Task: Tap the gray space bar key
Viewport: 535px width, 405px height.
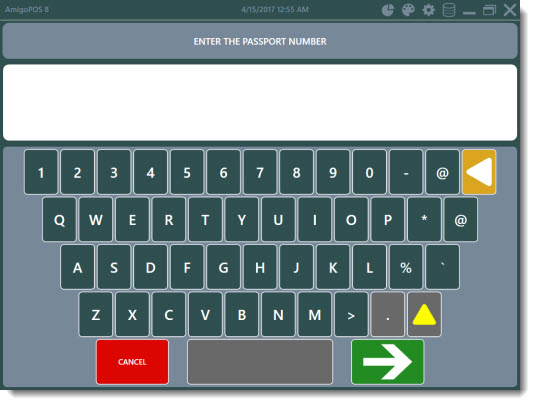Action: point(260,362)
